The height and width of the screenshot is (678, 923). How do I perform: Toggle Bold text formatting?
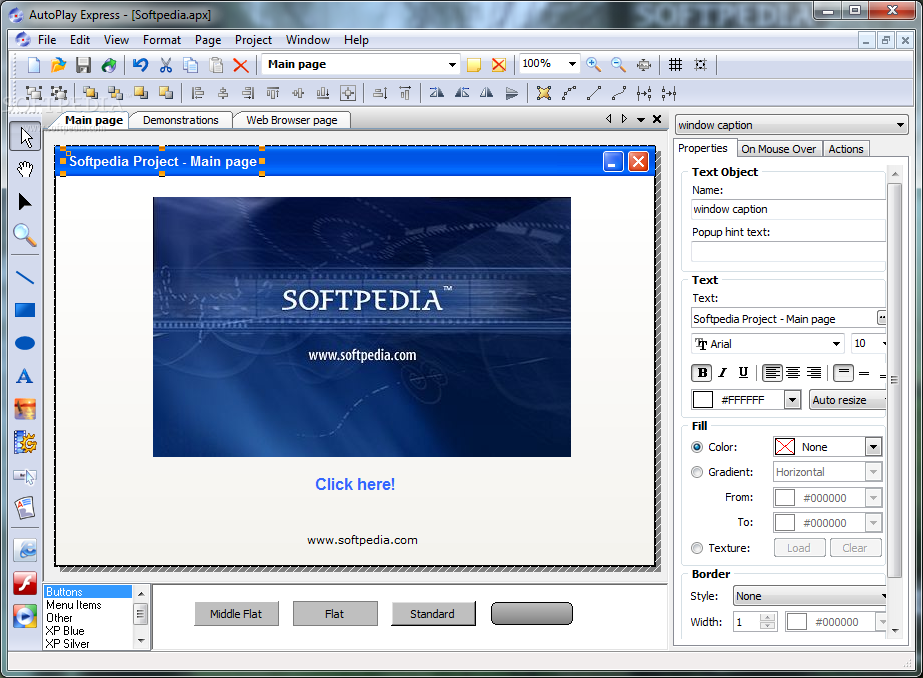pyautogui.click(x=702, y=373)
